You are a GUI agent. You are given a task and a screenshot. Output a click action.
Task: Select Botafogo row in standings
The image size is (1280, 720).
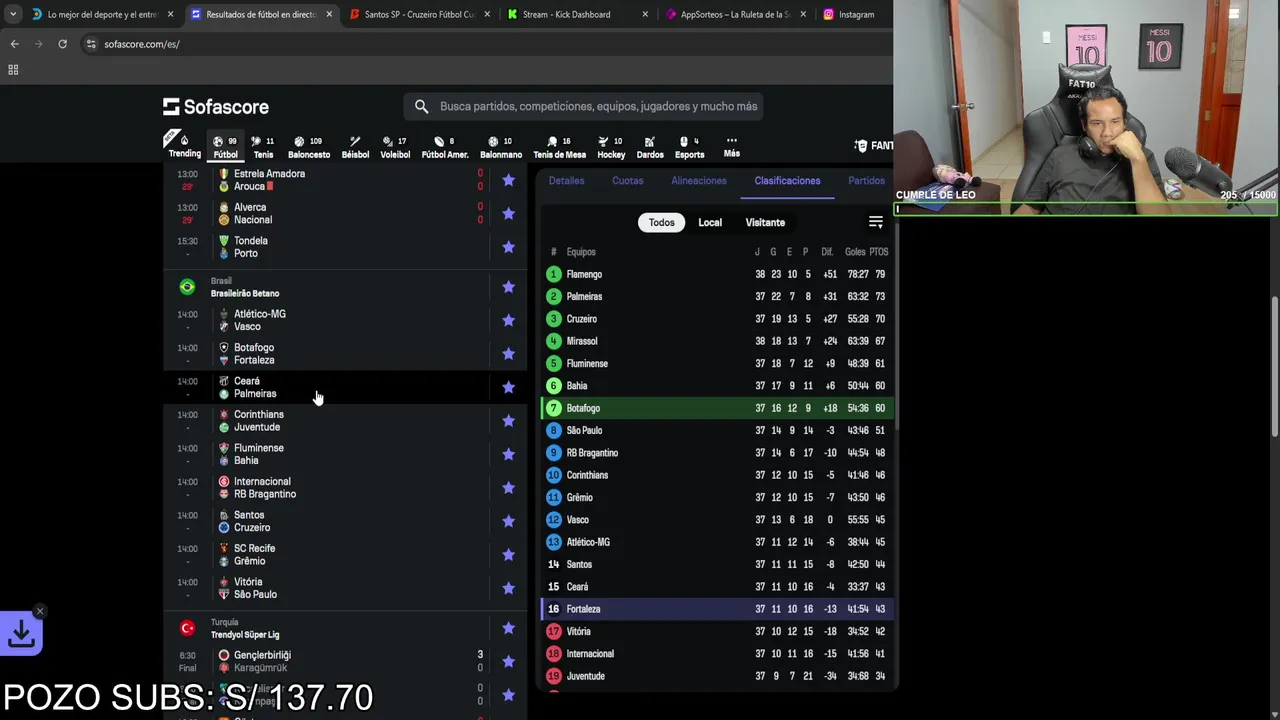[717, 408]
